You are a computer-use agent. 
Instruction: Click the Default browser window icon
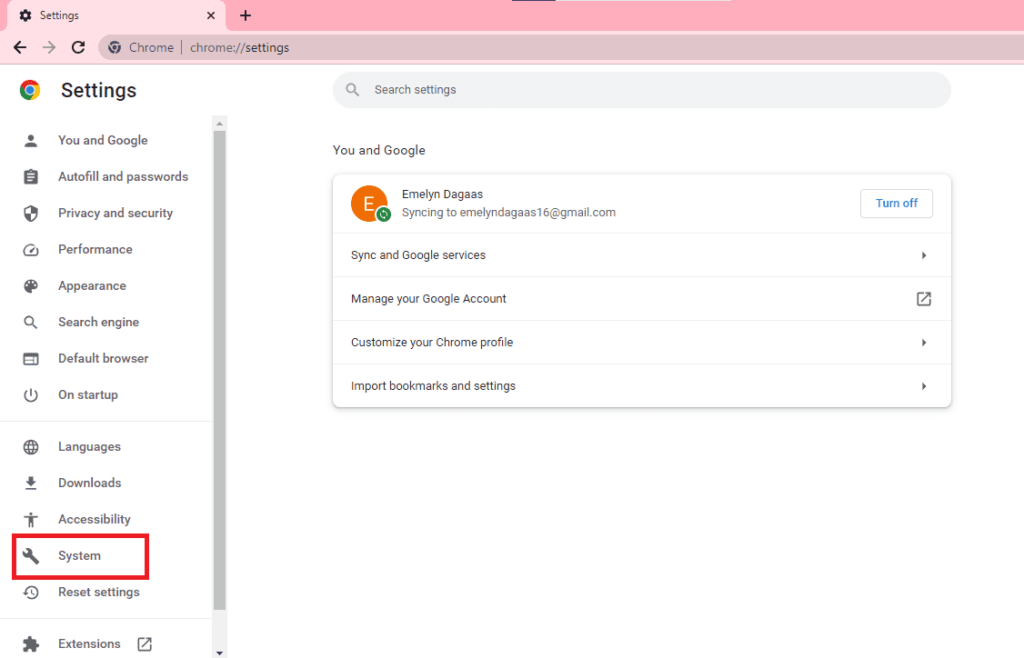click(x=31, y=359)
